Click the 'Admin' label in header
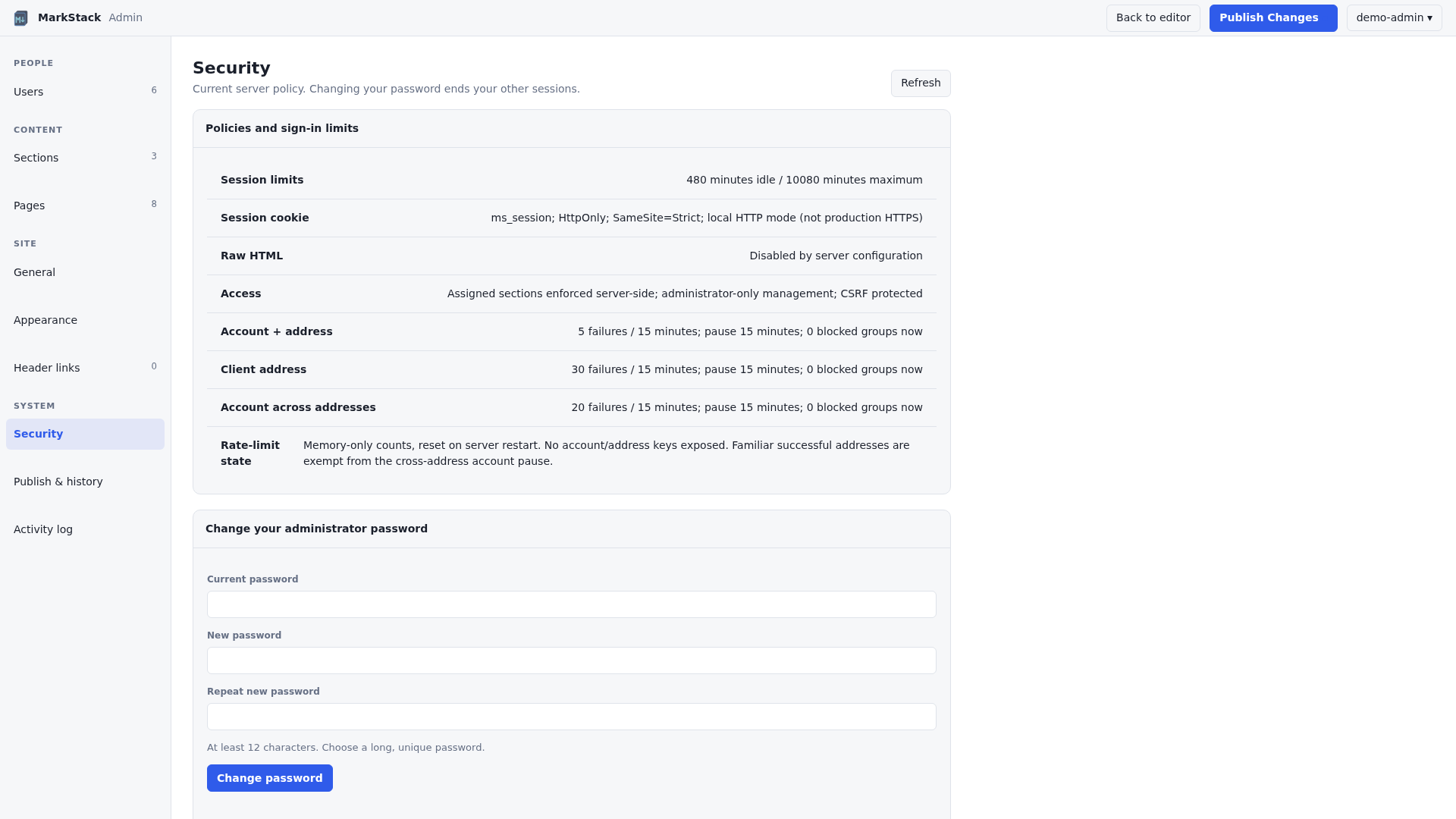The image size is (1456, 819). 125,17
